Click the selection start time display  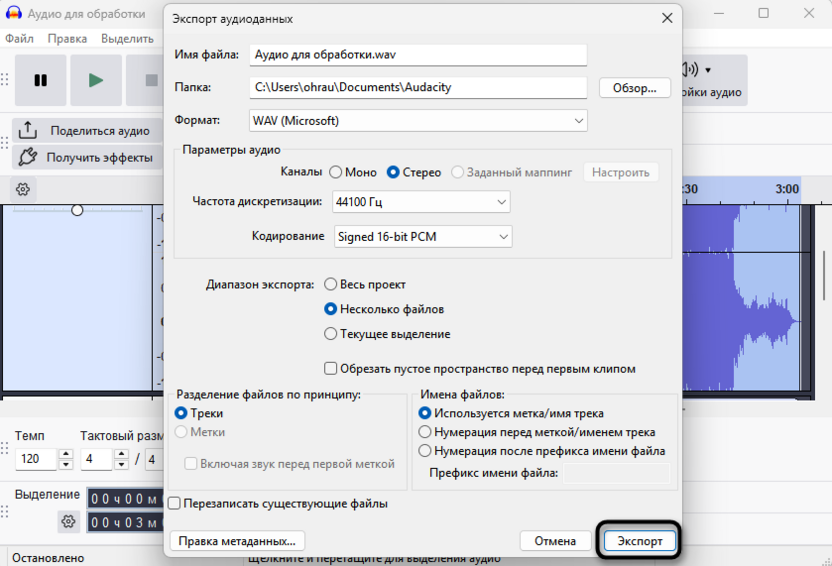125,499
